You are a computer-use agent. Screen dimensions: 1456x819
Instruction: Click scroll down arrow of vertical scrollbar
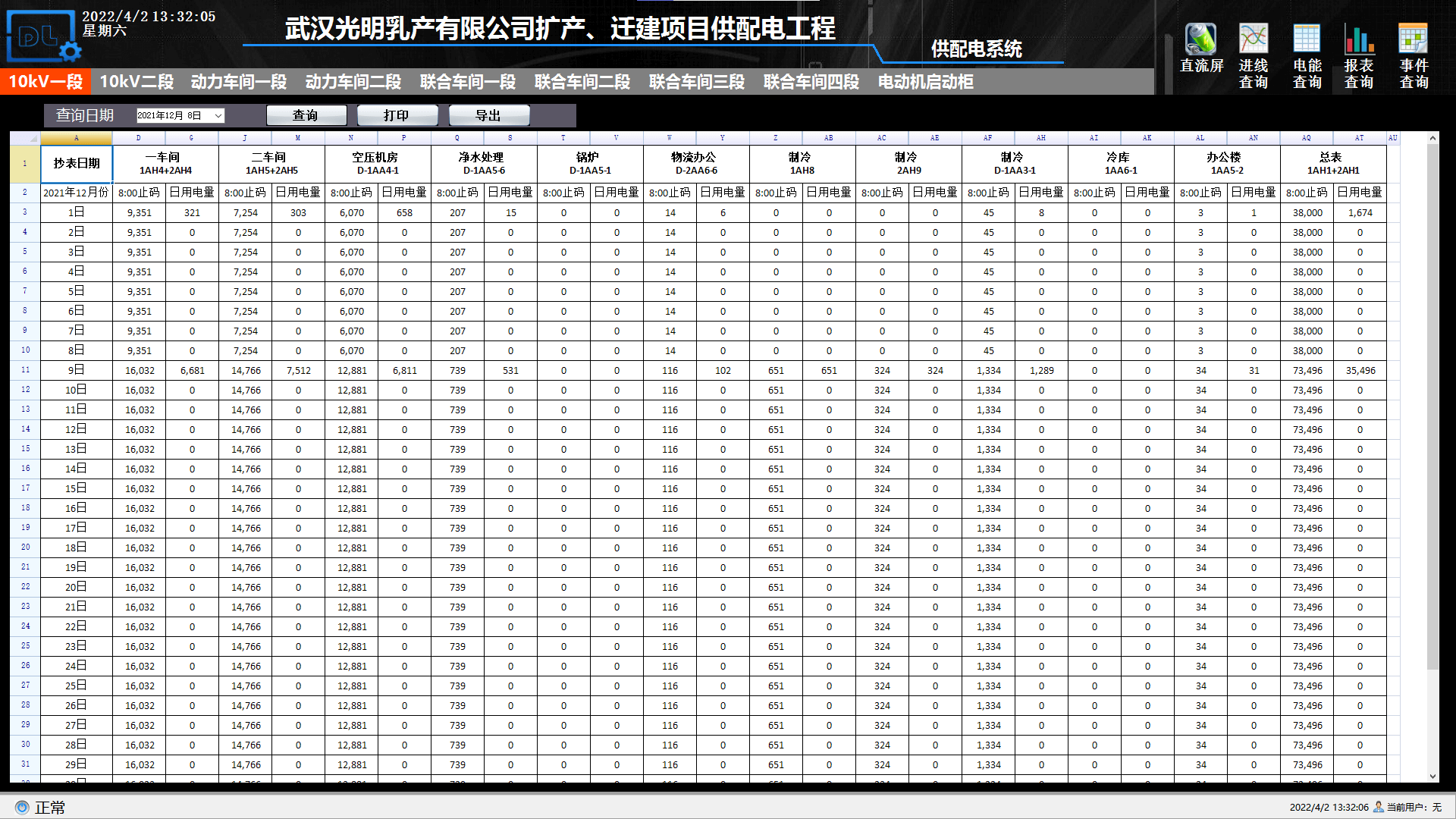coord(1432,777)
